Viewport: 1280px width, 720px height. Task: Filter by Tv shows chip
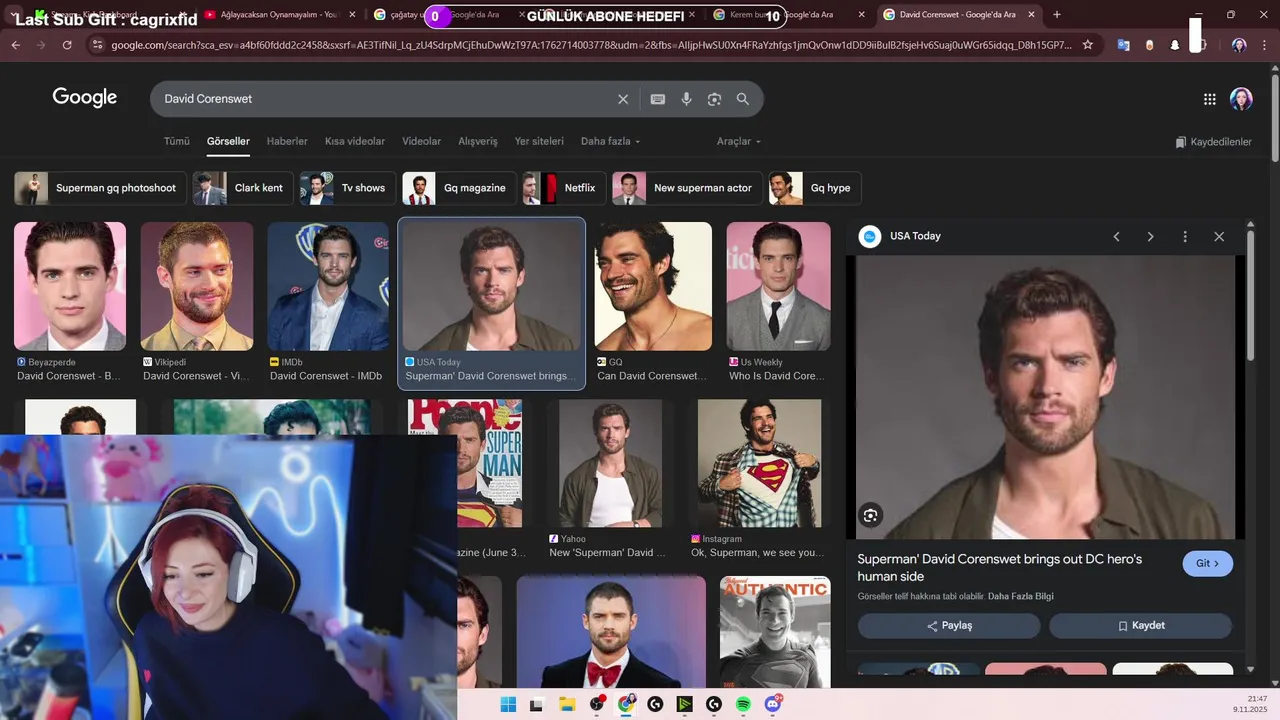(348, 188)
